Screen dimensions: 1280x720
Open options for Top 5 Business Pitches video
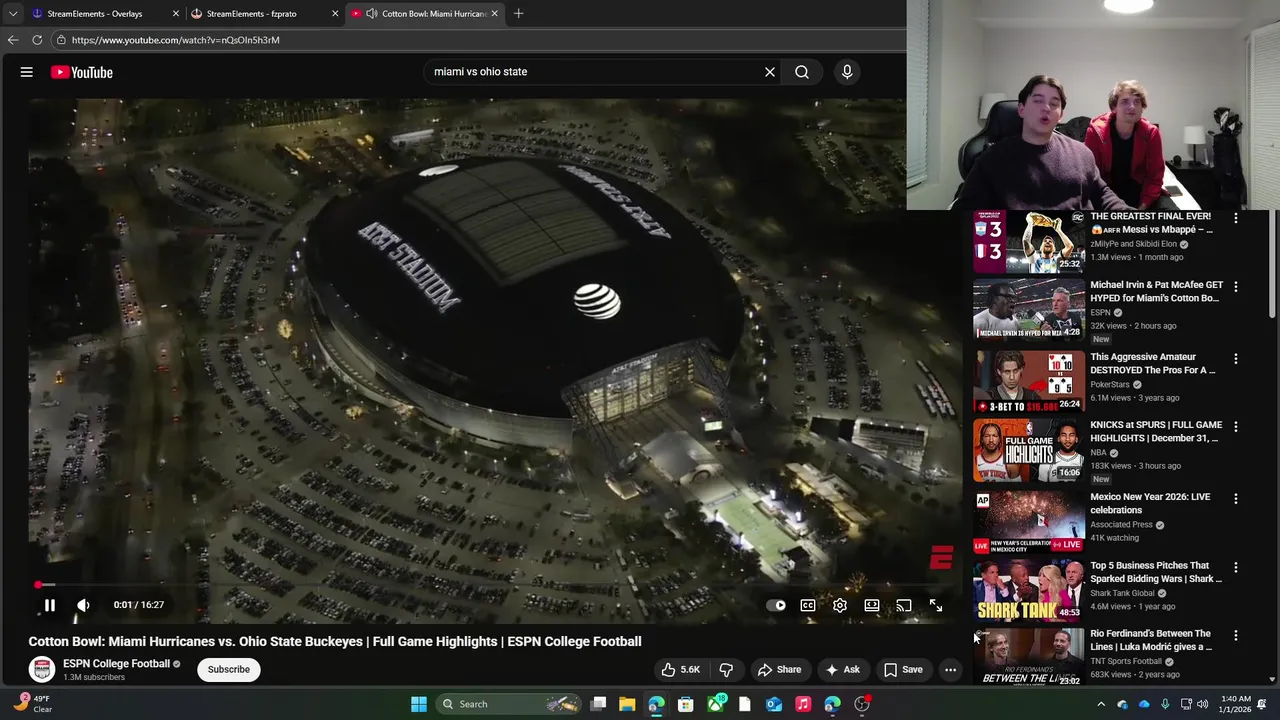1236,567
